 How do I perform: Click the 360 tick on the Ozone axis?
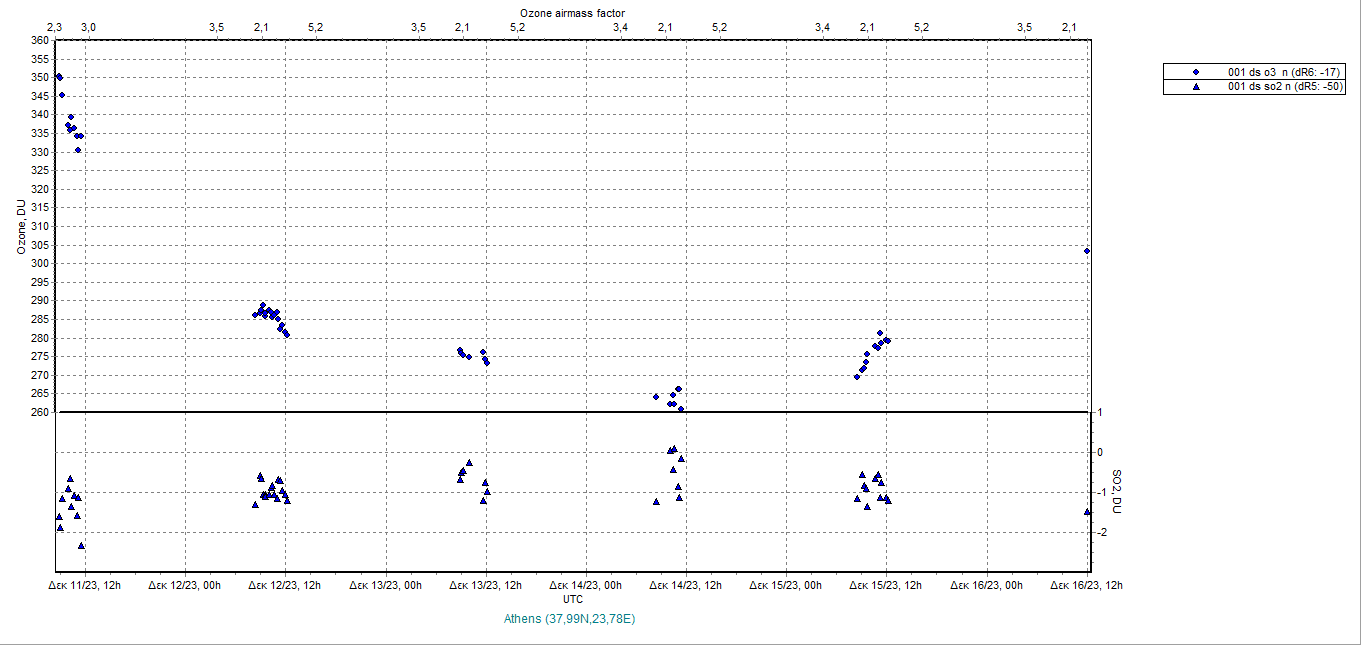tap(39, 41)
